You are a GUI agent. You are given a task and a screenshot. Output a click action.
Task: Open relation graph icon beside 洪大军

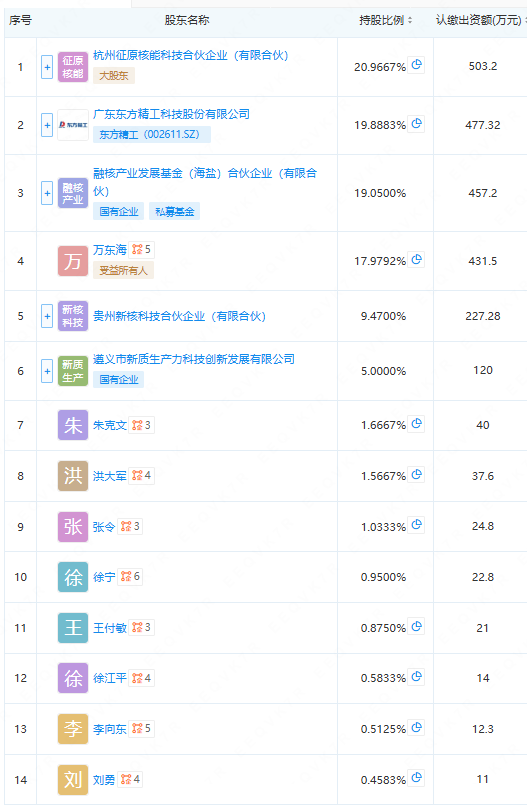tap(142, 475)
